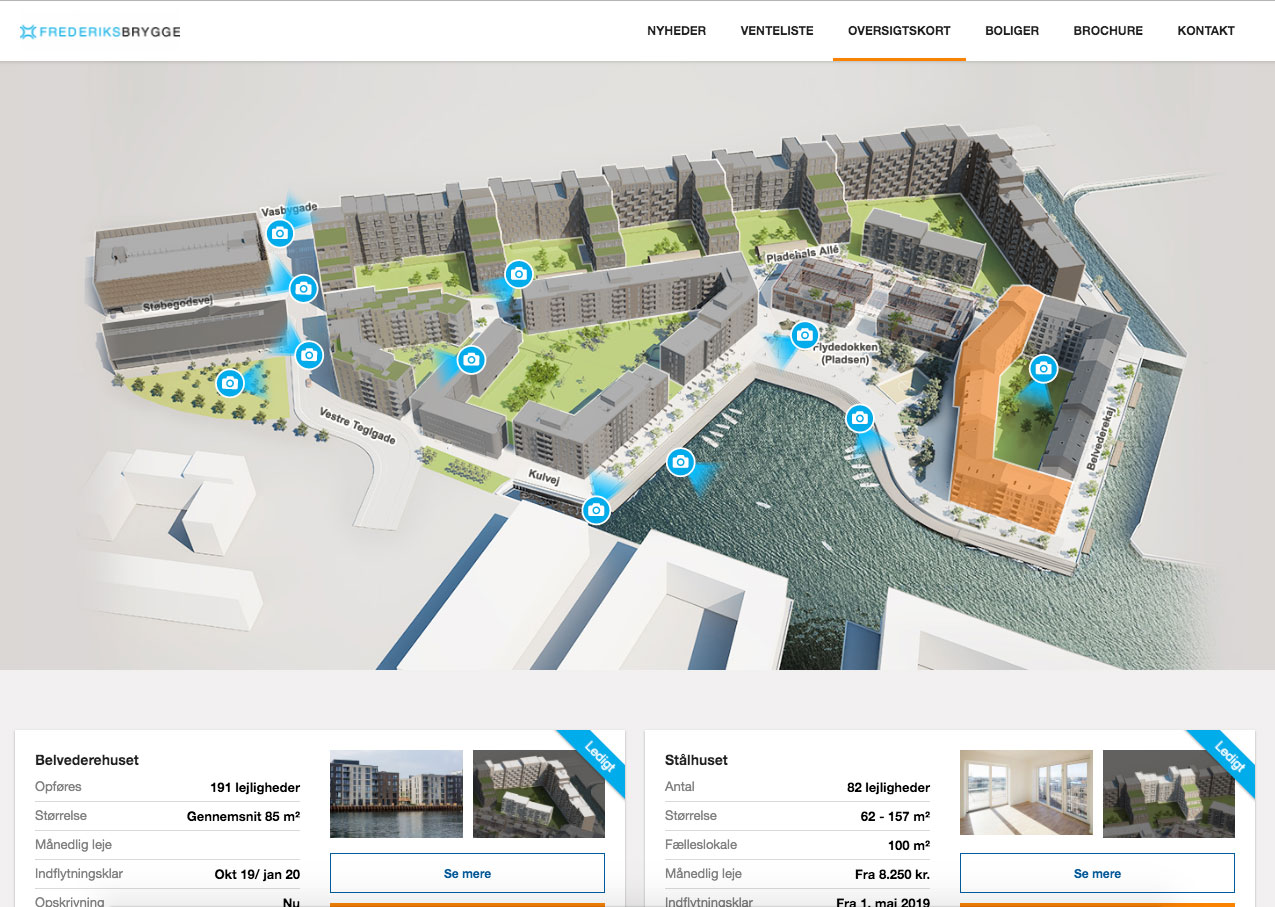Click Belvederehuset heading
Image resolution: width=1275 pixels, height=907 pixels.
(x=87, y=760)
